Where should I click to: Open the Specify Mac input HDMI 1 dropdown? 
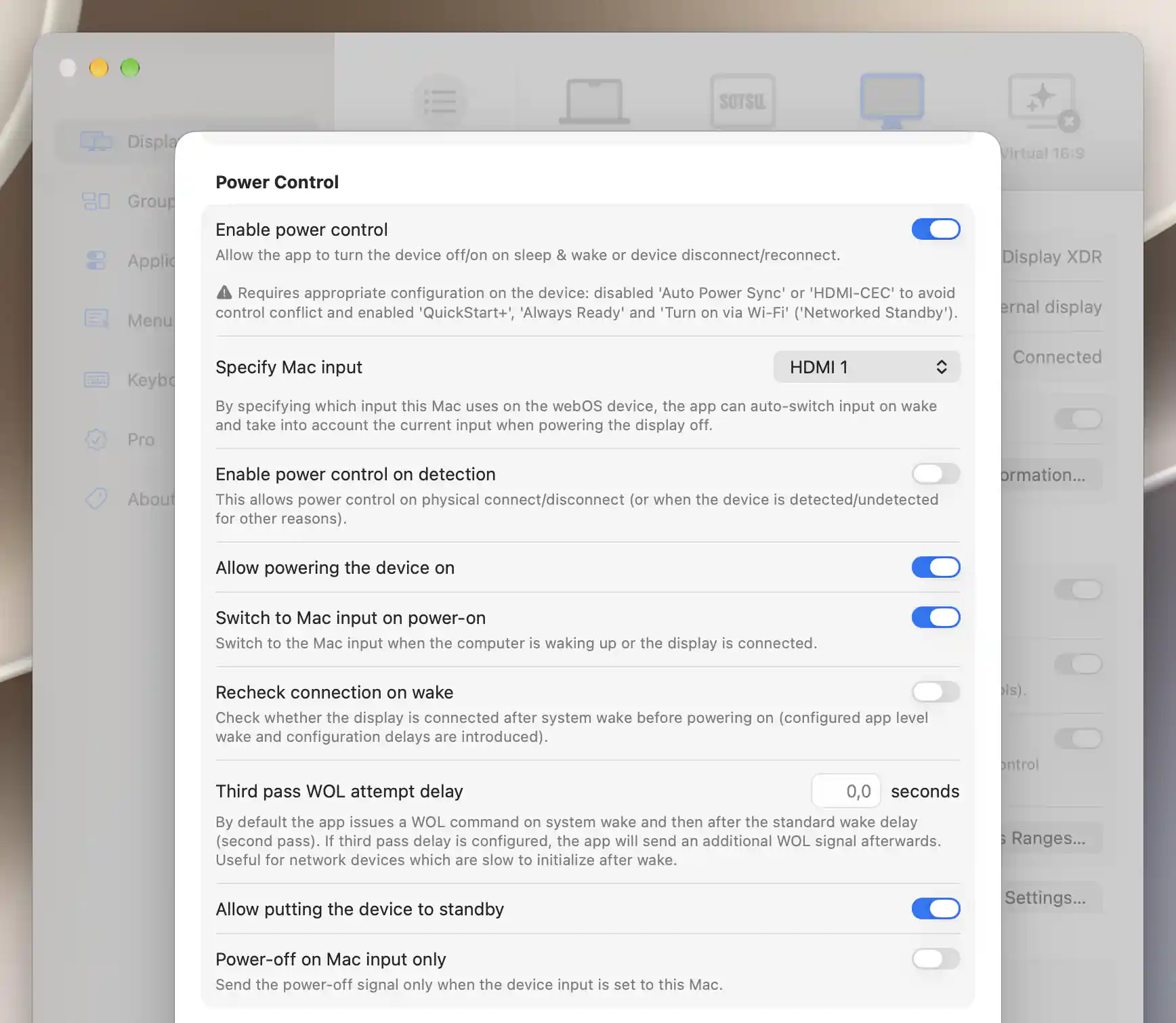[x=866, y=367]
